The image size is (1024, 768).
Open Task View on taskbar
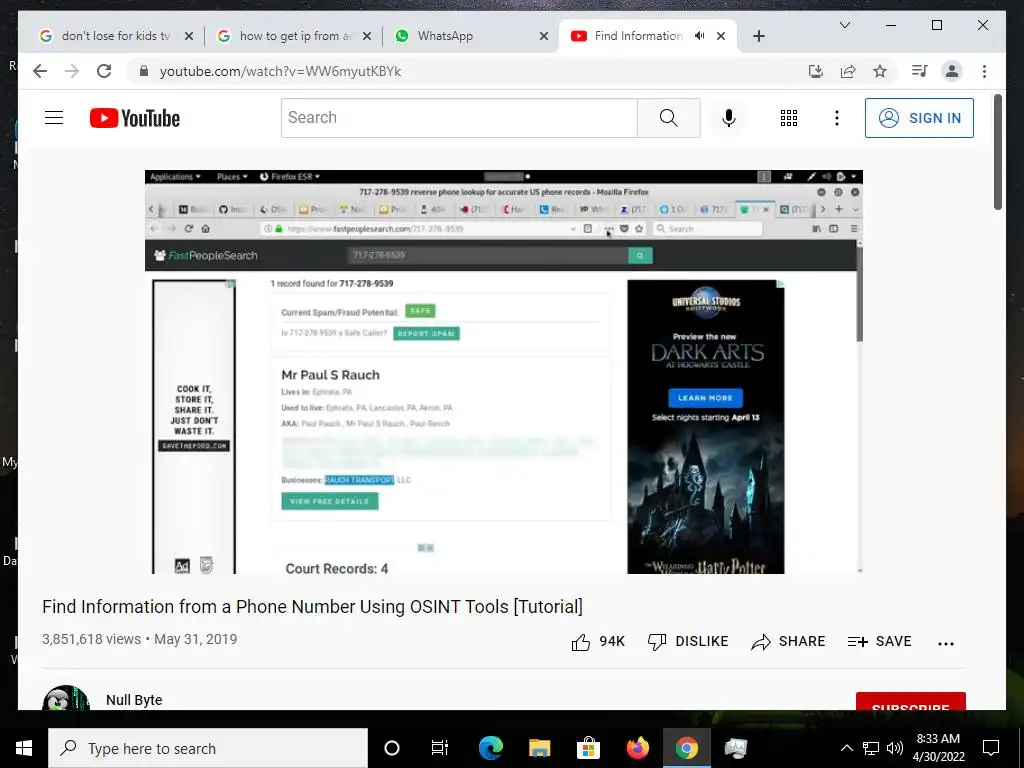tap(440, 748)
